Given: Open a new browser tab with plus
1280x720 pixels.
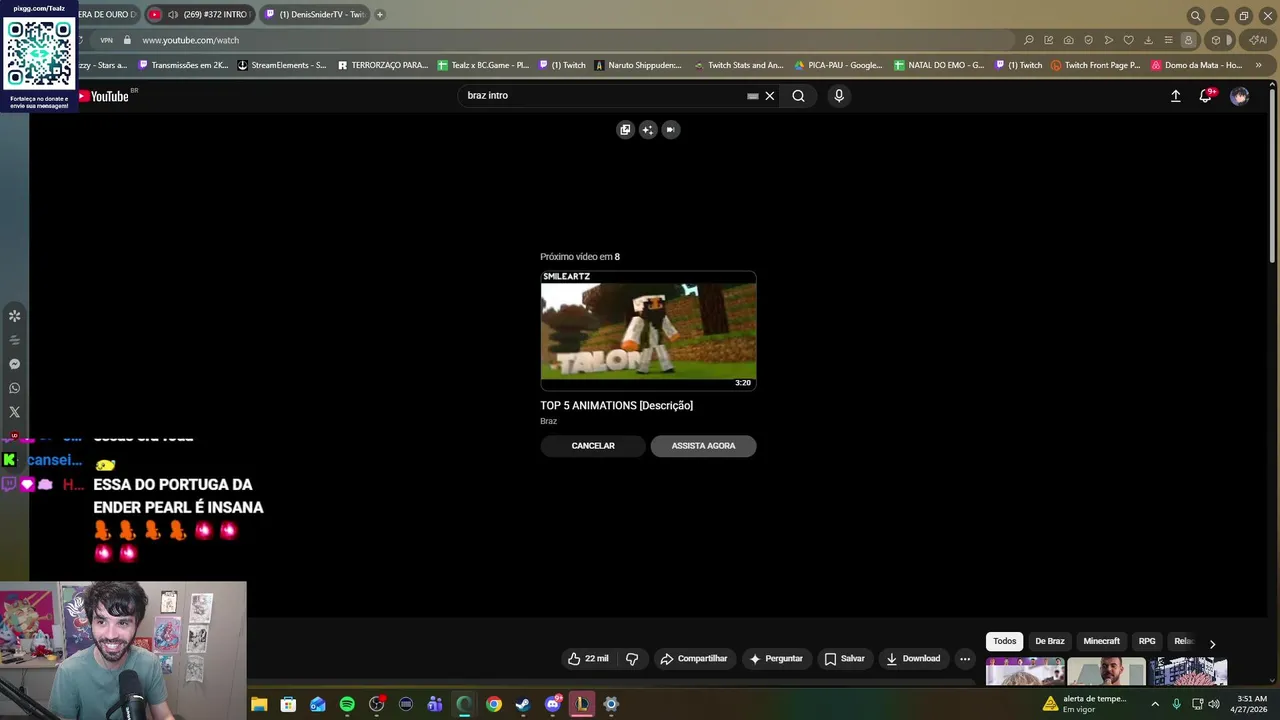Looking at the screenshot, I should [x=380, y=15].
